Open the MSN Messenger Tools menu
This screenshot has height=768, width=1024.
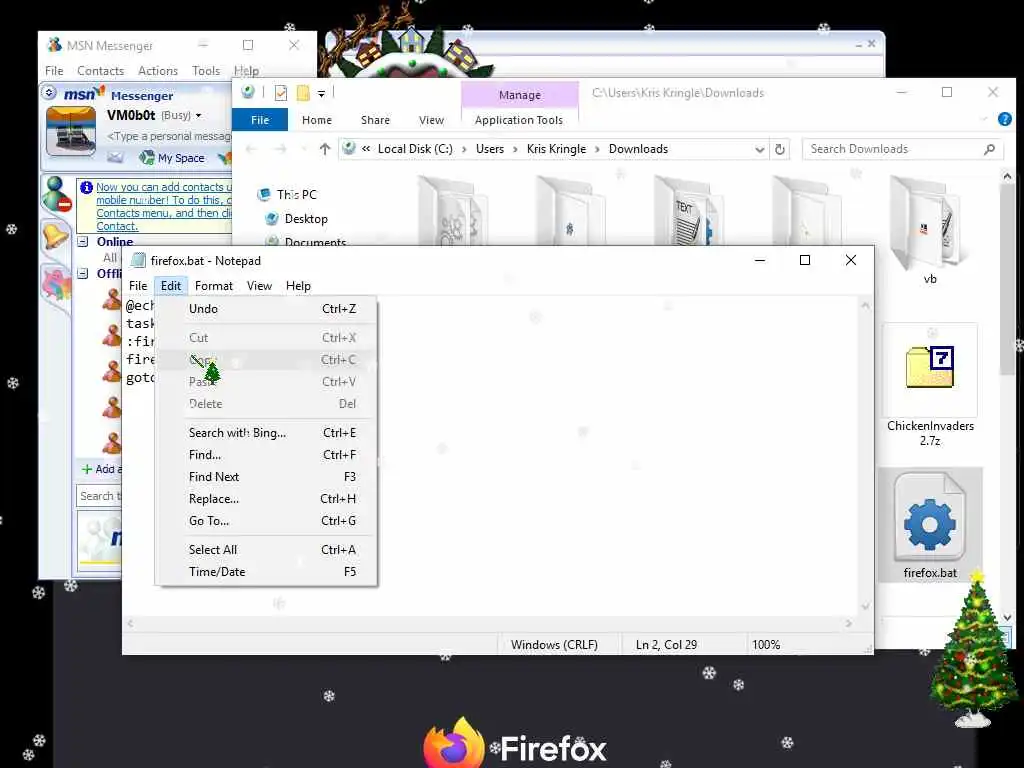point(206,71)
